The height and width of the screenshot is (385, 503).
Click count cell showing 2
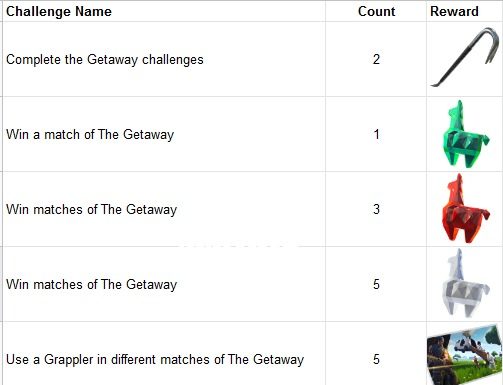click(376, 59)
